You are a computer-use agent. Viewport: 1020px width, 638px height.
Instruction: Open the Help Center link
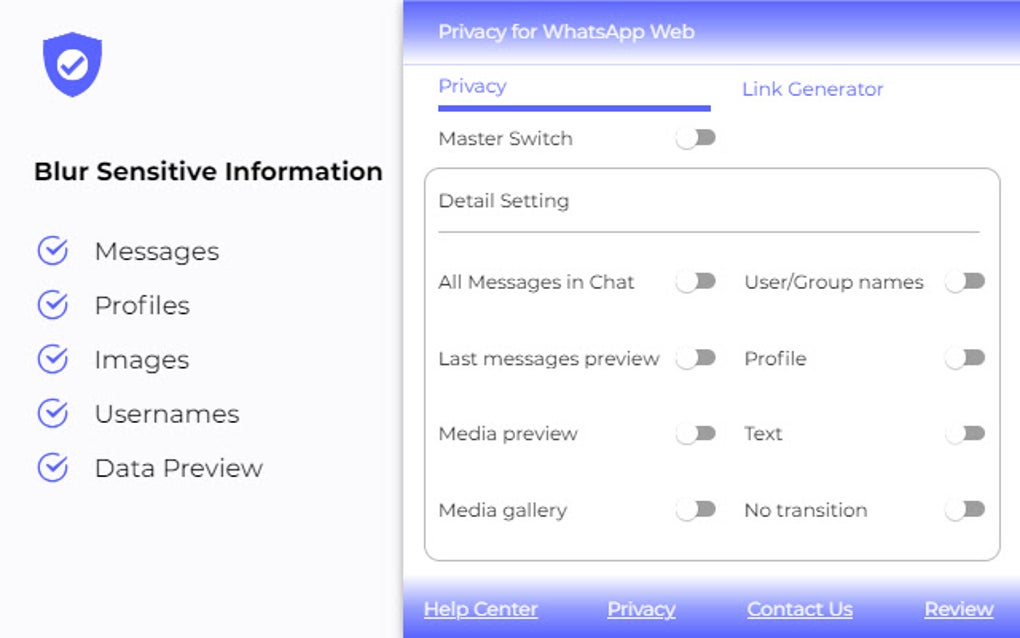point(480,609)
